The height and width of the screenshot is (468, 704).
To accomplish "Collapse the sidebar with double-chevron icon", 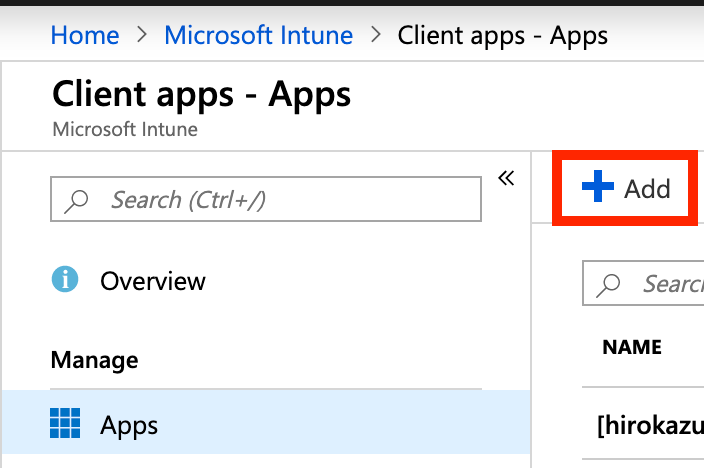I will [x=506, y=178].
